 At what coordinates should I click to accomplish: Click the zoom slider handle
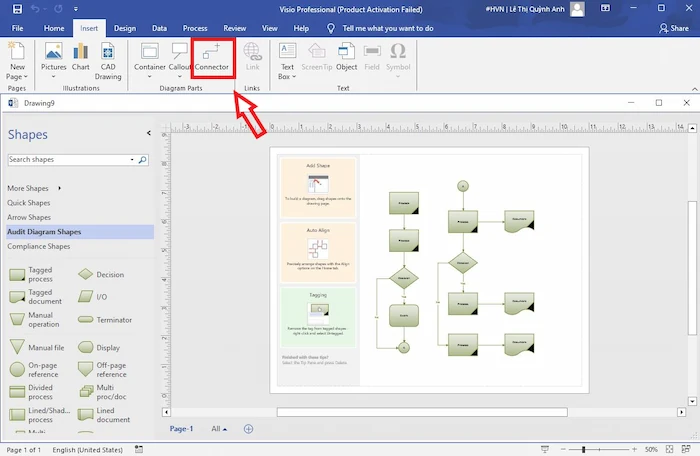583,449
